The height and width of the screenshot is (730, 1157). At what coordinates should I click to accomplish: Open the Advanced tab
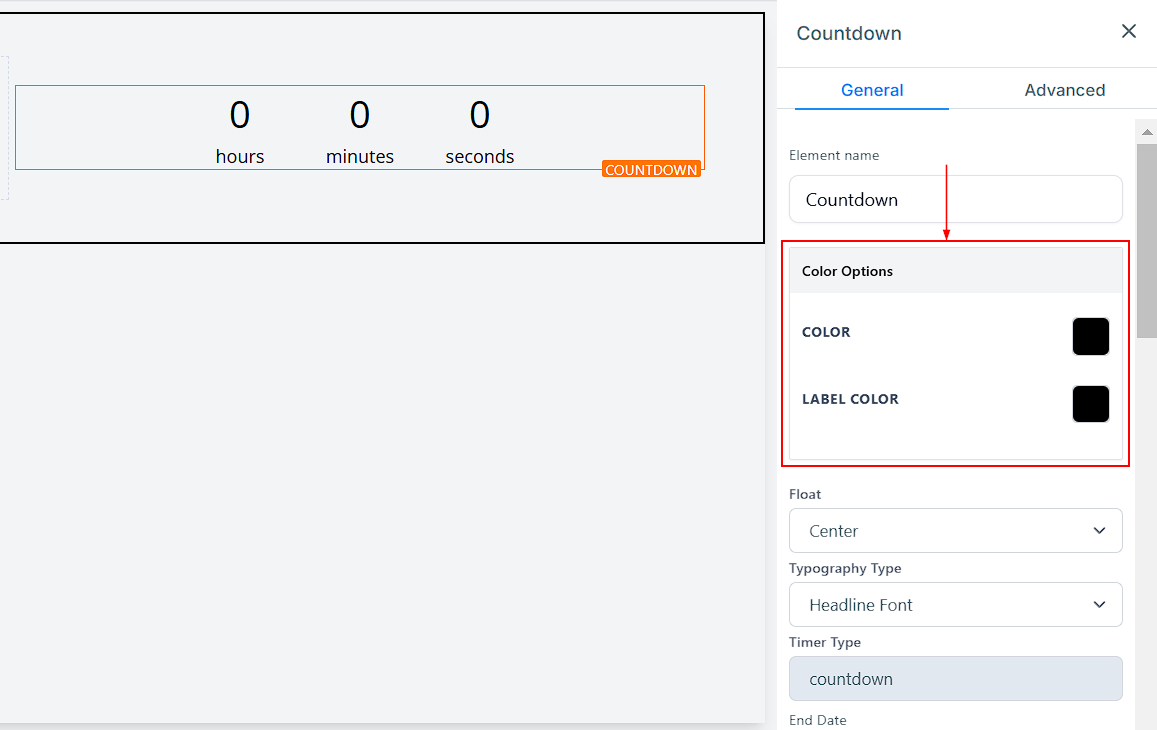1064,90
